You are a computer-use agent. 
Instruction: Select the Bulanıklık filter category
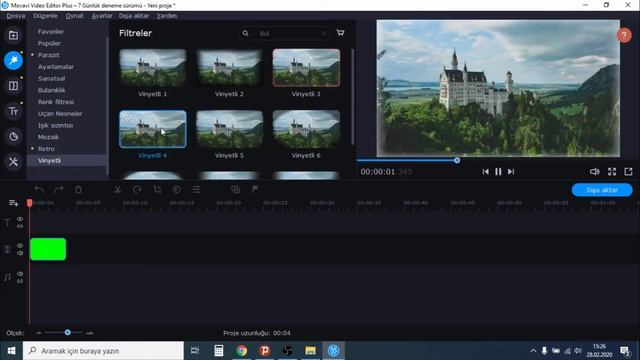coord(51,90)
